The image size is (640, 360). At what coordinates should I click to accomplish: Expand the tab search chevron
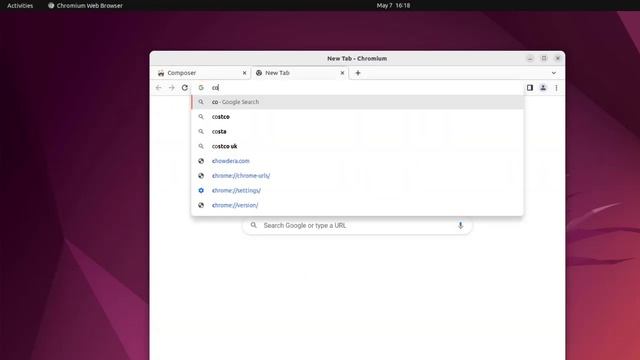[554, 73]
